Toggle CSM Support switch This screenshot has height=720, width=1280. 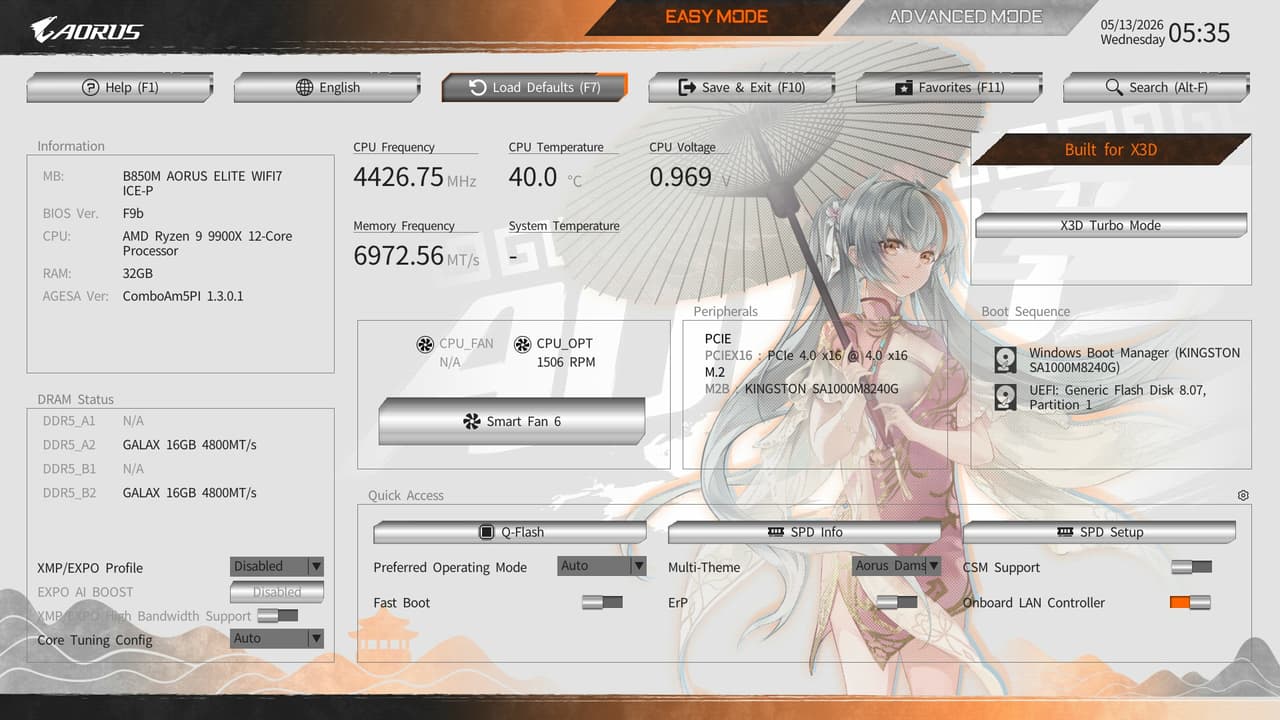[1191, 567]
